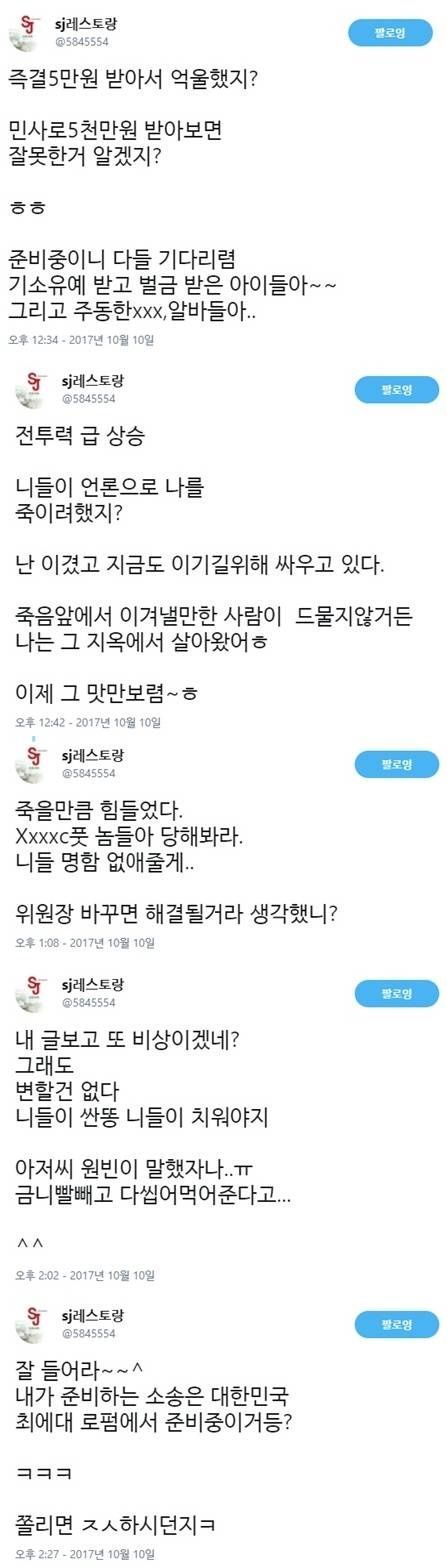Toggle 팔로잉 button beside '전투력 급 상승' tweet

click(397, 389)
